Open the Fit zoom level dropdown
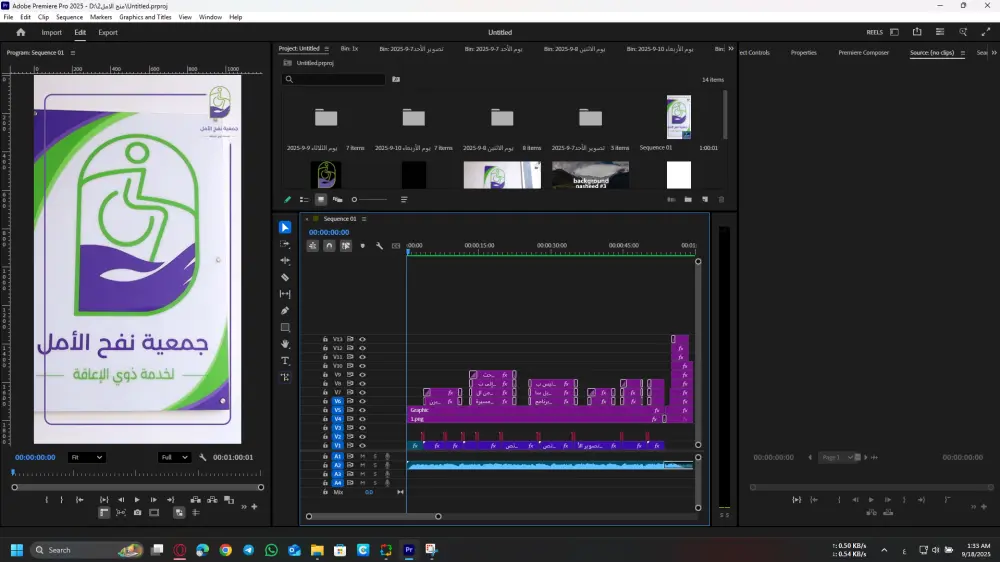 tap(86, 457)
